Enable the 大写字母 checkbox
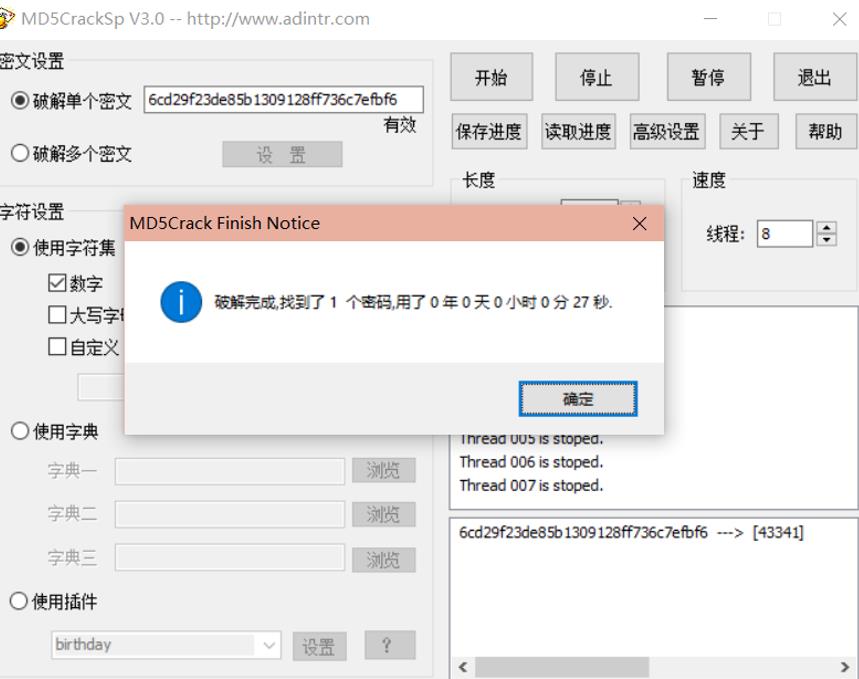The height and width of the screenshot is (679, 859). pos(57,315)
